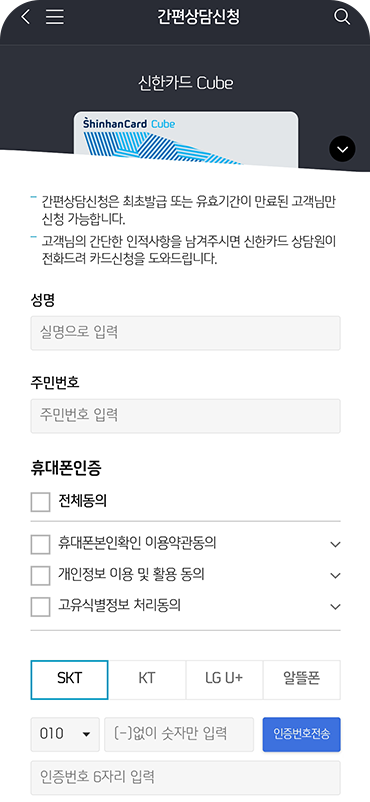Viewport: 370px width, 802px height.
Task: Focus the 성명 name input field
Action: 185,333
